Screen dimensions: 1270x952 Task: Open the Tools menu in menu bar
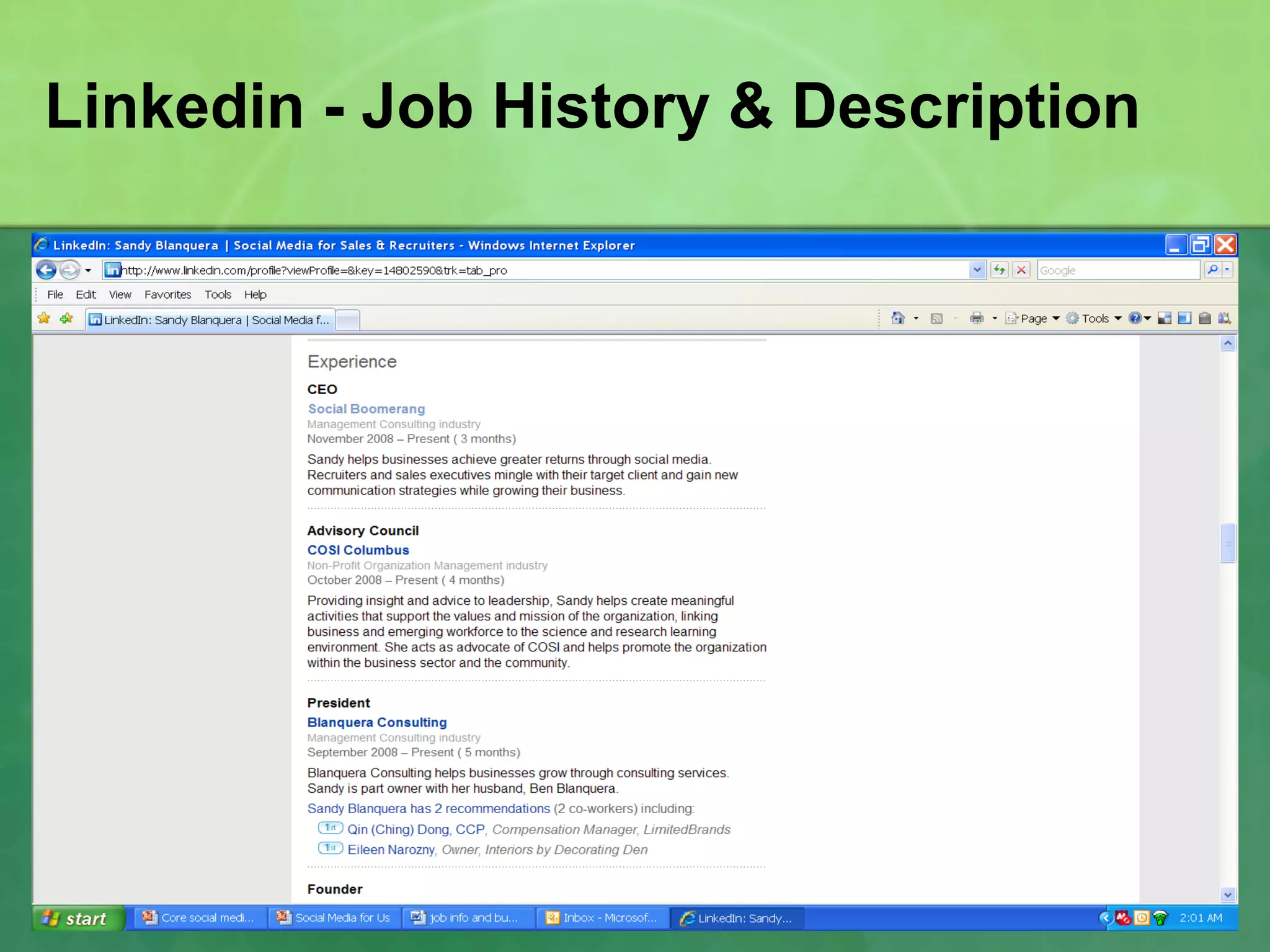click(218, 294)
